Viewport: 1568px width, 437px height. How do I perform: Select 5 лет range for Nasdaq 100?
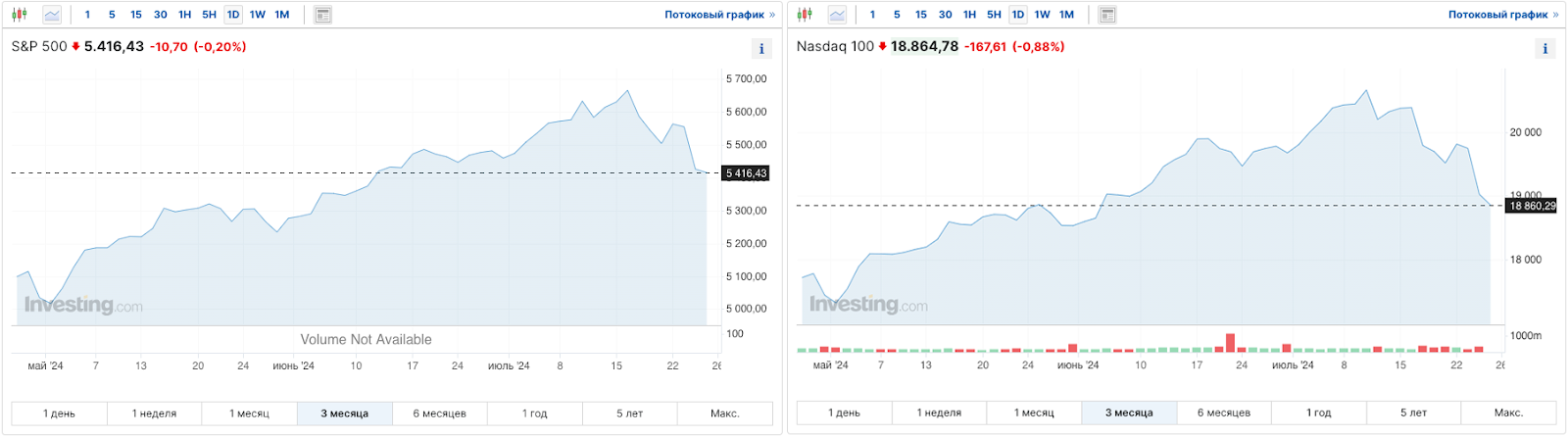click(1414, 413)
